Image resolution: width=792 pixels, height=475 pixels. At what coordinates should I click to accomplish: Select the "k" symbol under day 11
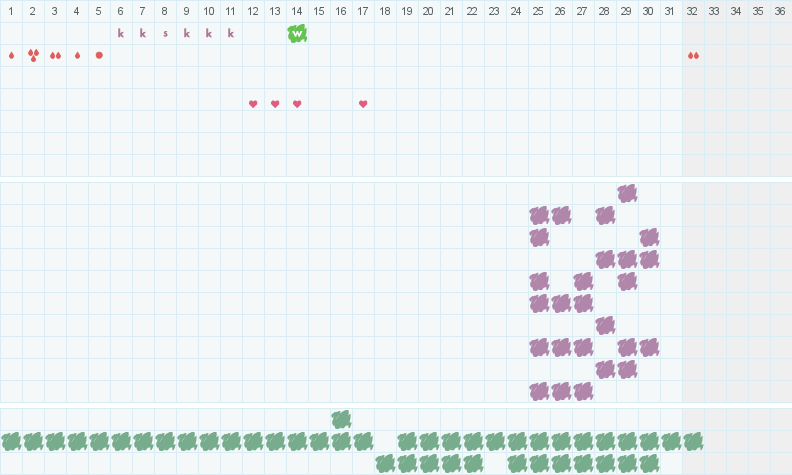[x=231, y=33]
